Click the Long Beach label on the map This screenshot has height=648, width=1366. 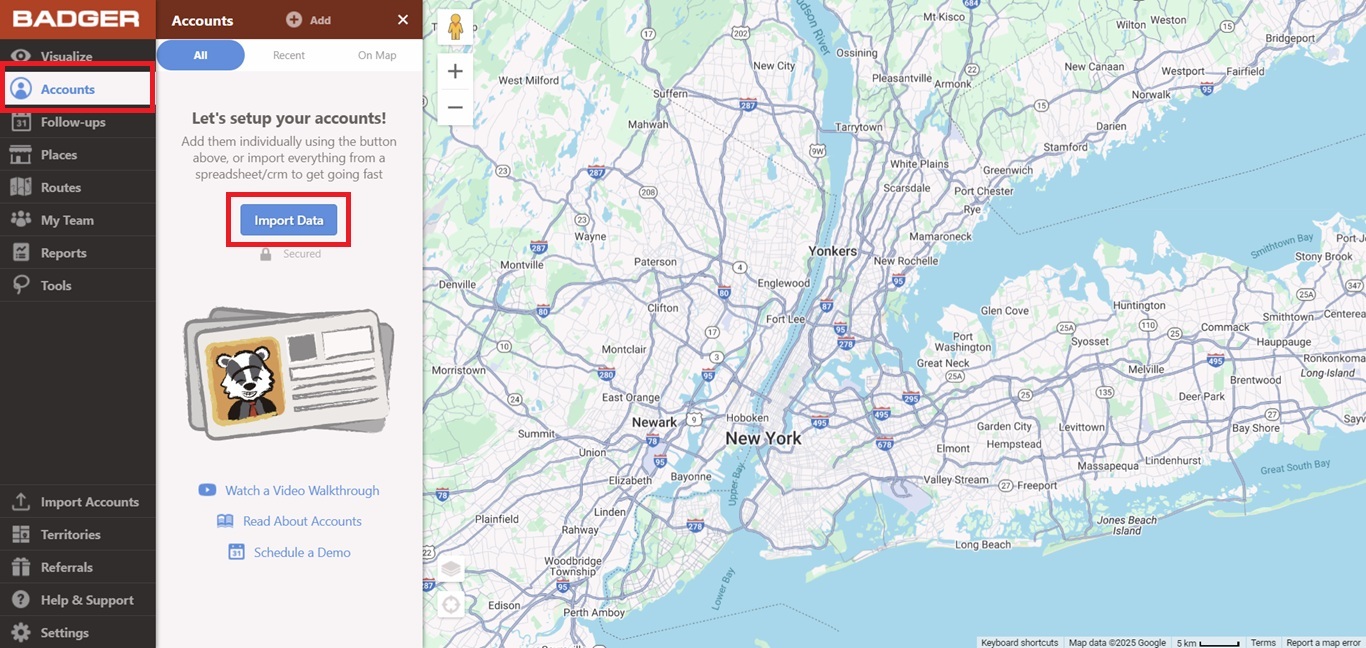(983, 545)
